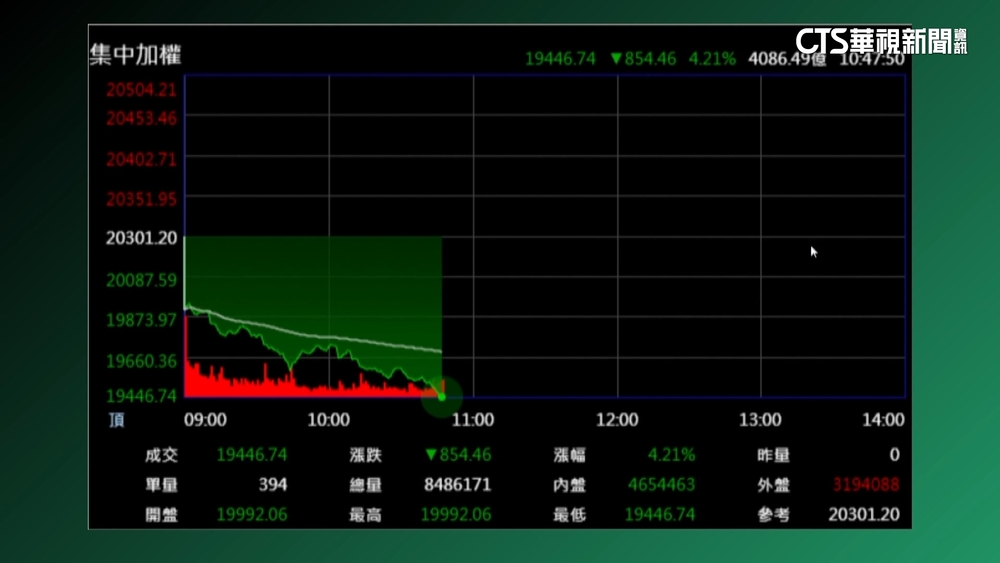The width and height of the screenshot is (1000, 563).
Task: Select the 內盤 value 4654463
Action: (x=661, y=485)
